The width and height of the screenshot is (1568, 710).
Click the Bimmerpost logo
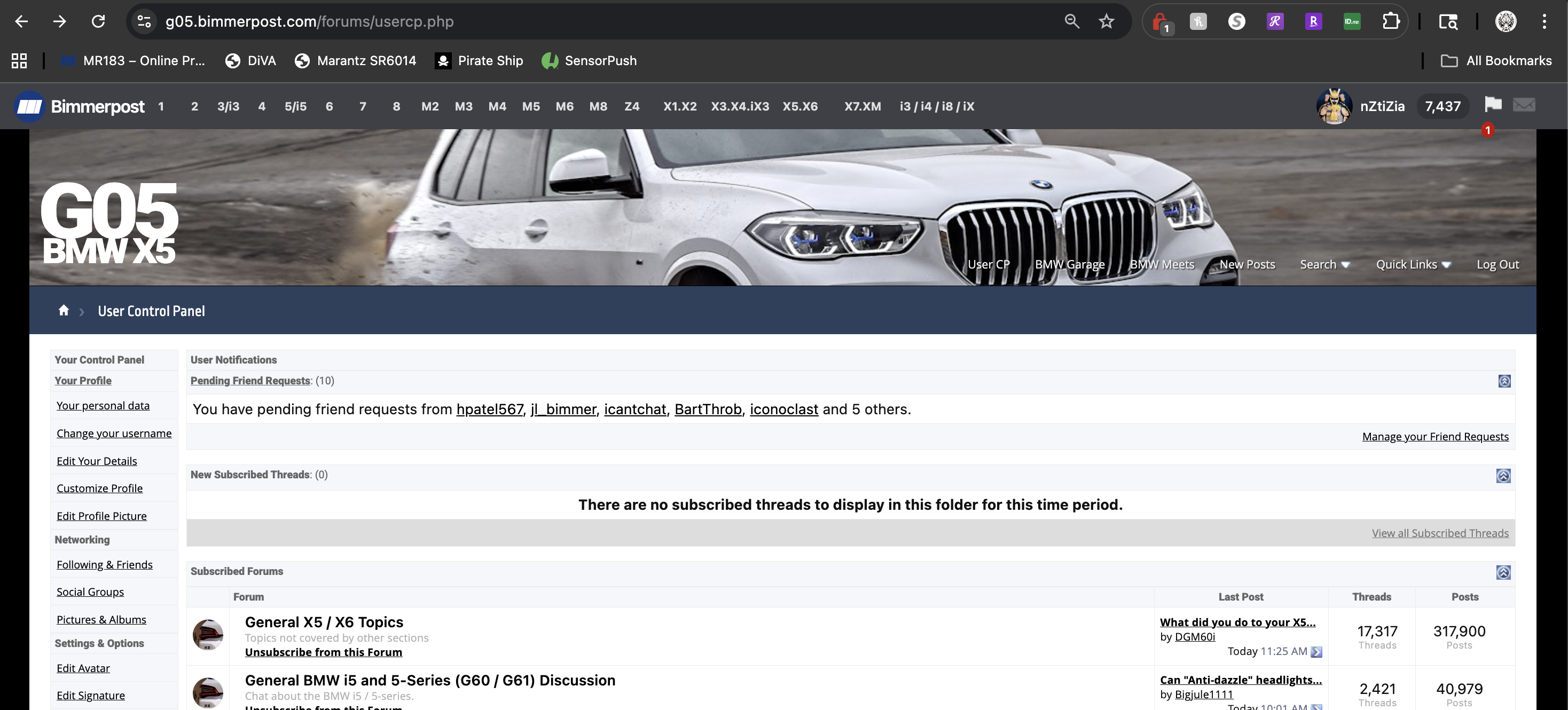[x=79, y=106]
